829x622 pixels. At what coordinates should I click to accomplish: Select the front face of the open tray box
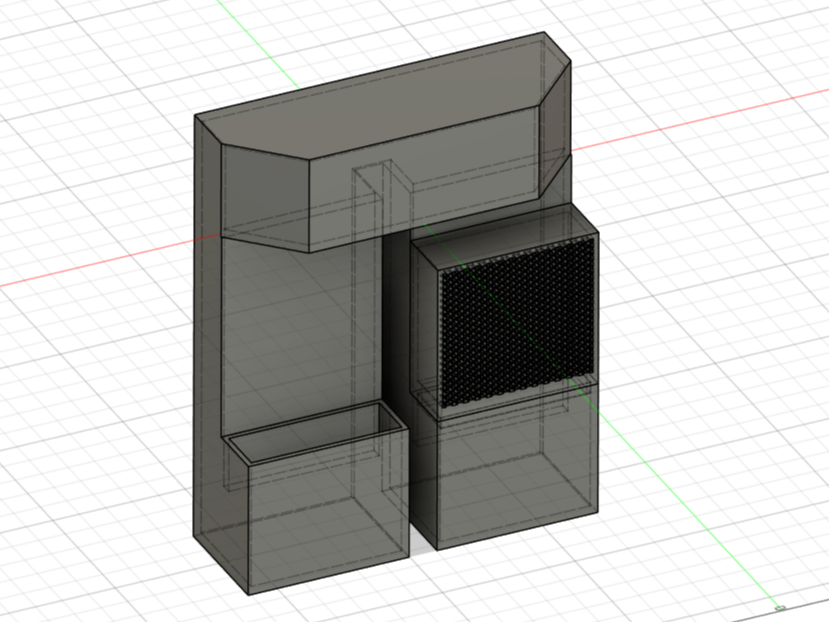coord(329,510)
